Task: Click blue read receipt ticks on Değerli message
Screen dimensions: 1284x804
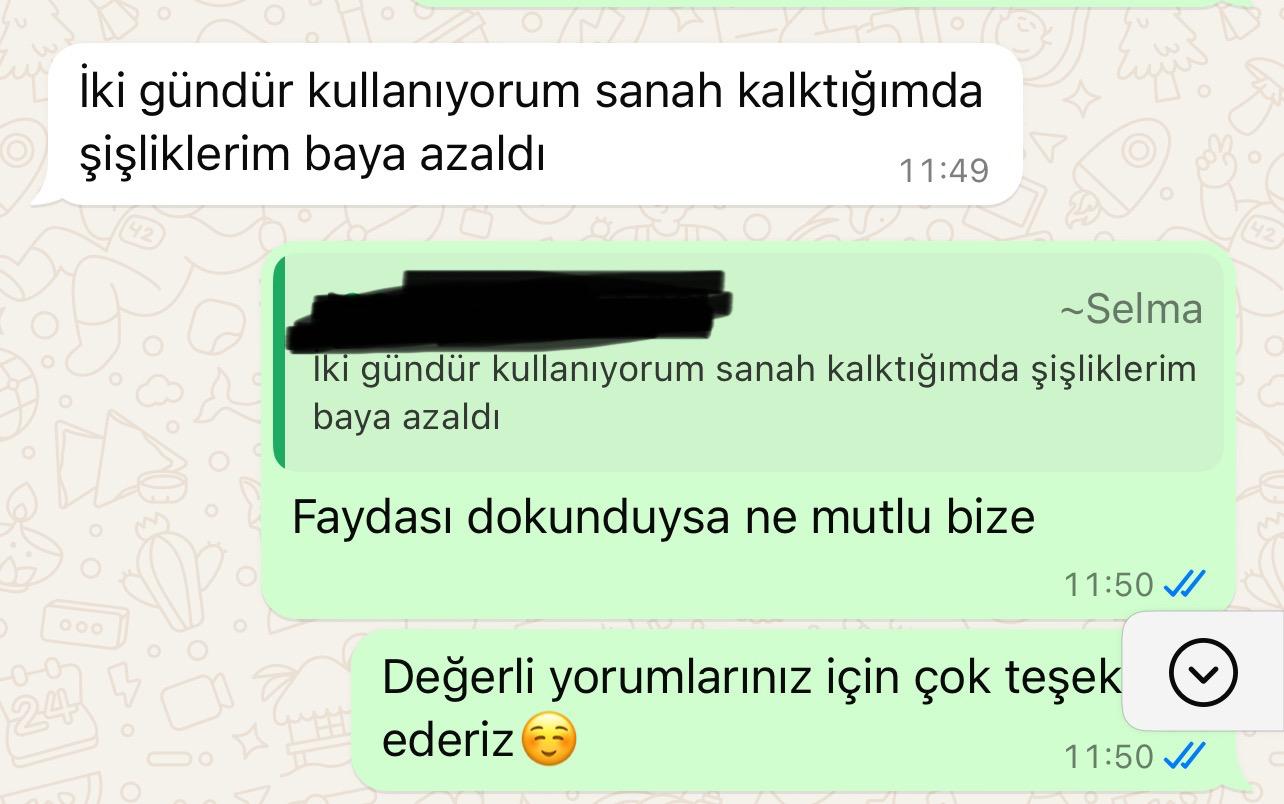Action: pyautogui.click(x=1185, y=756)
